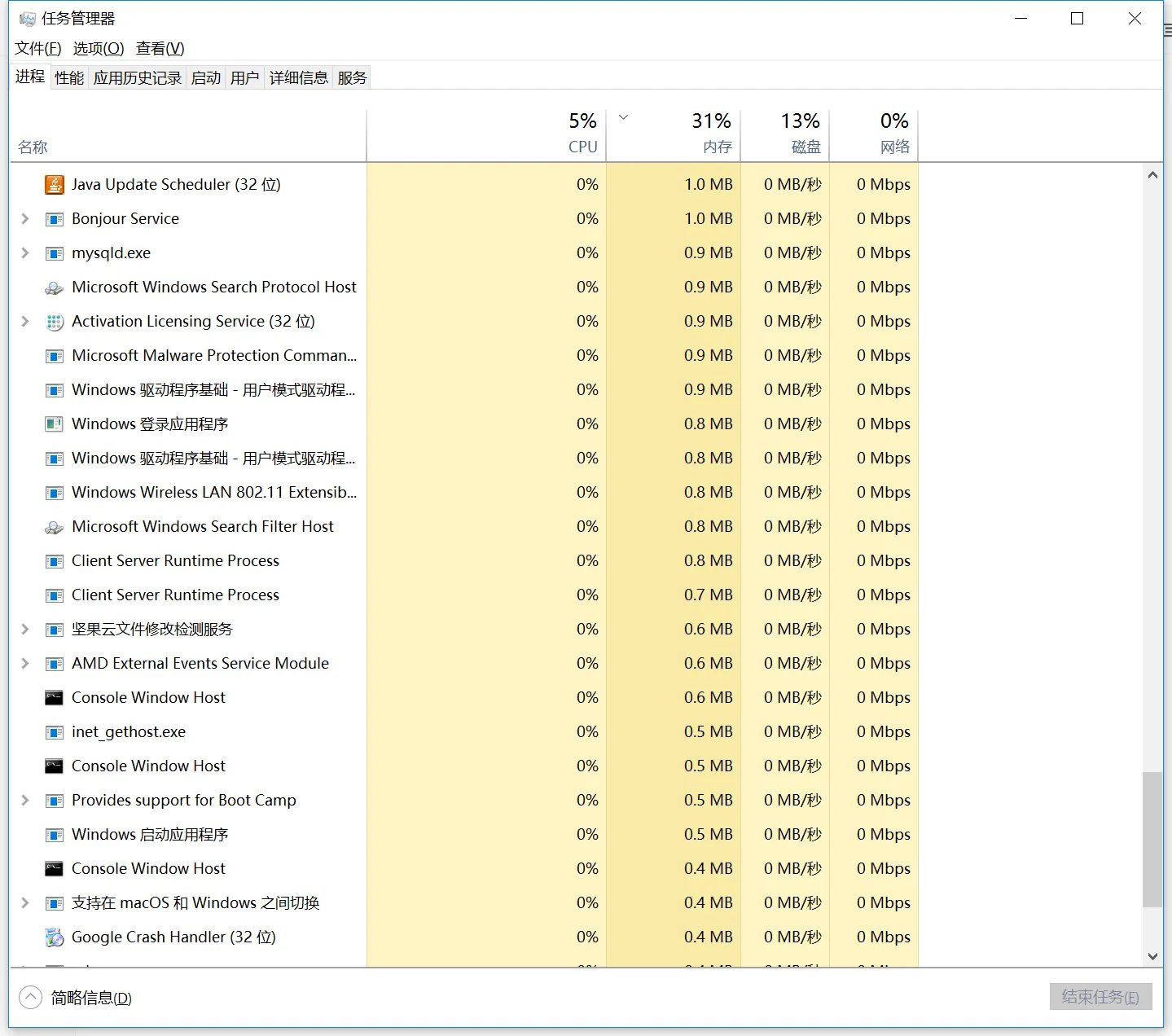Image resolution: width=1172 pixels, height=1036 pixels.
Task: Click the Microsoft Malware Protection icon
Action: [x=54, y=356]
